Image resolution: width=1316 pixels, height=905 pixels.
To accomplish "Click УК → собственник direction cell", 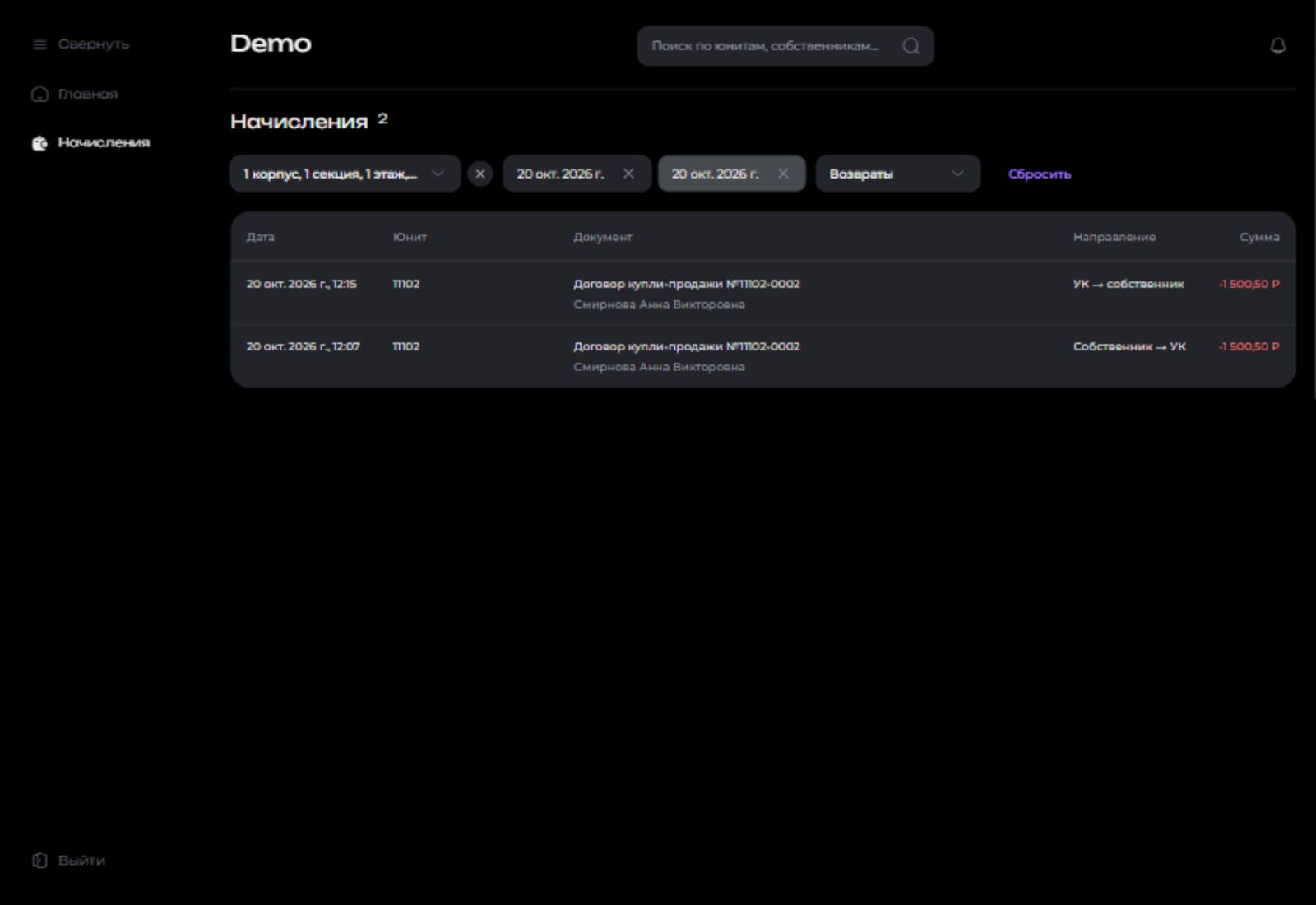I will [x=1128, y=284].
